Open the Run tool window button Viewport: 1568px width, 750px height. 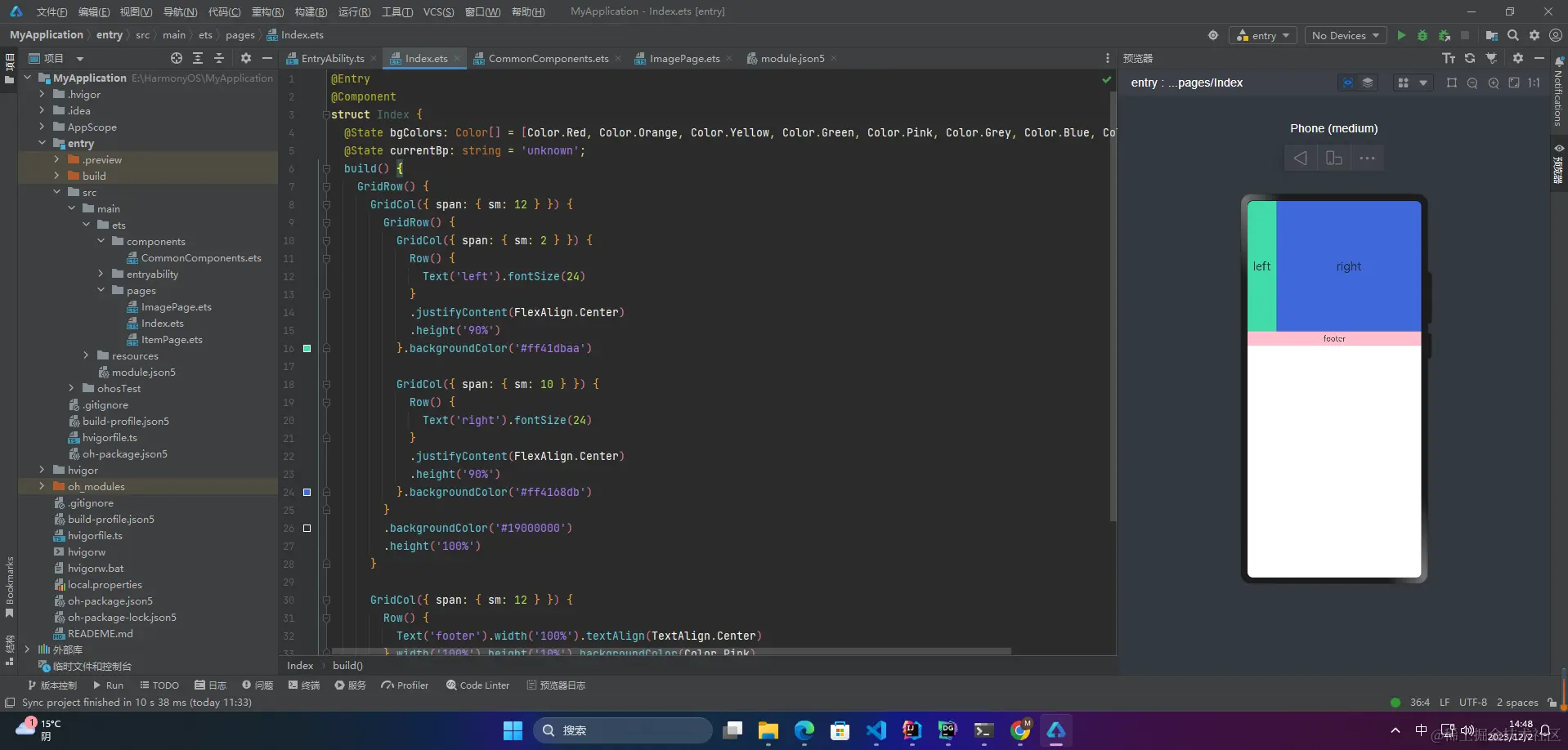(108, 685)
